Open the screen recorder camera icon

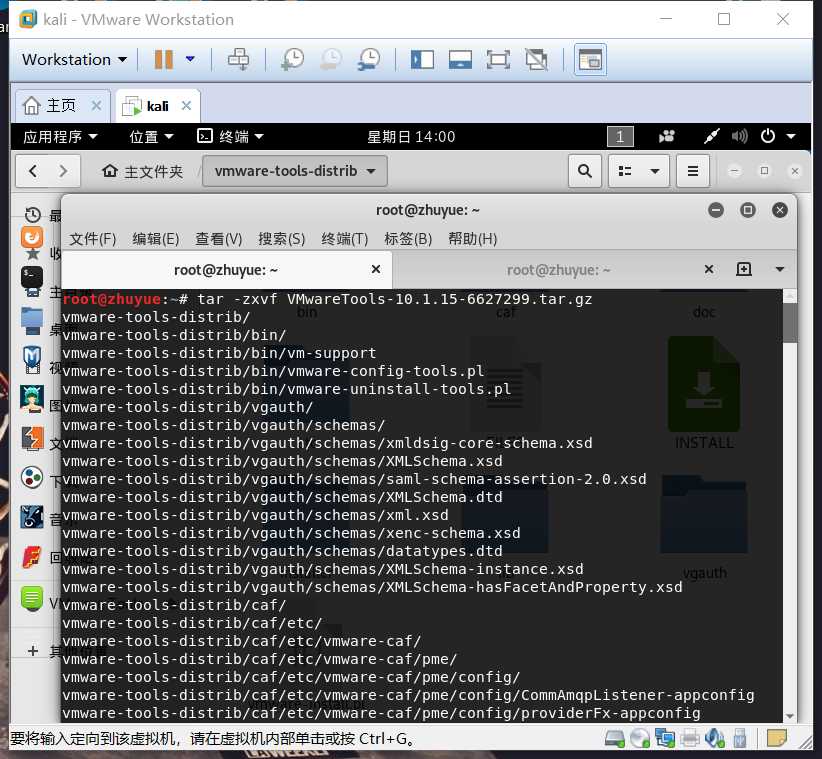tap(667, 137)
